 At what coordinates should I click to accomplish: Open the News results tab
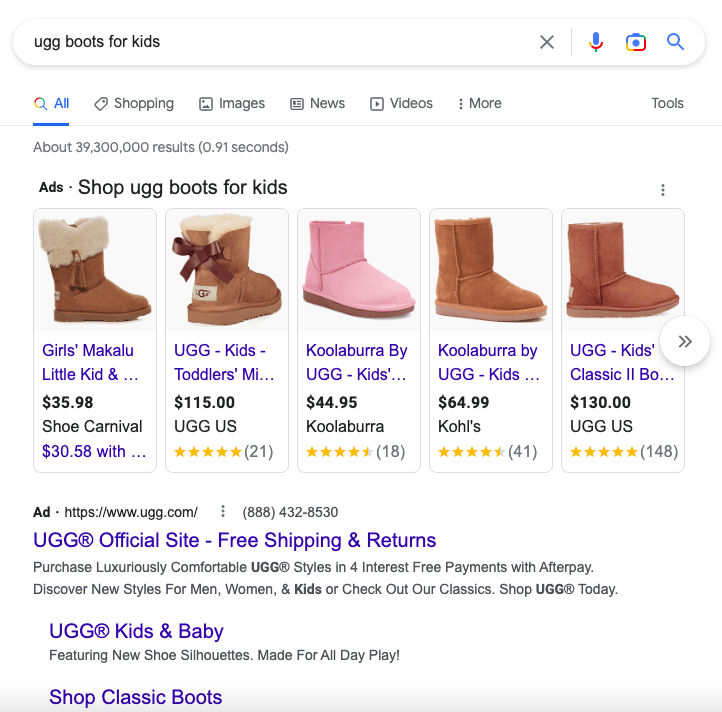(317, 104)
